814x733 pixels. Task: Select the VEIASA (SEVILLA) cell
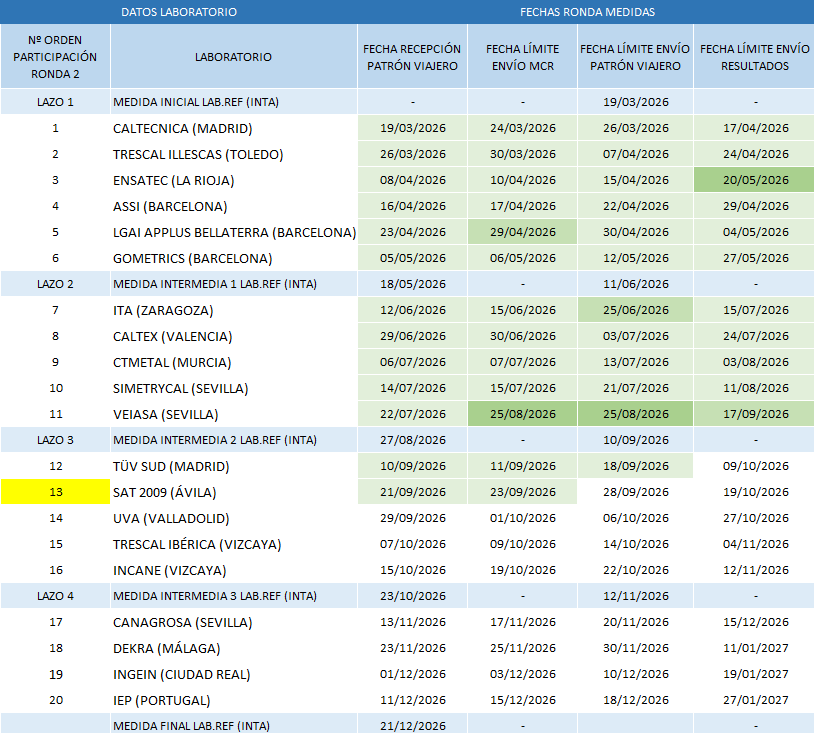pos(234,414)
